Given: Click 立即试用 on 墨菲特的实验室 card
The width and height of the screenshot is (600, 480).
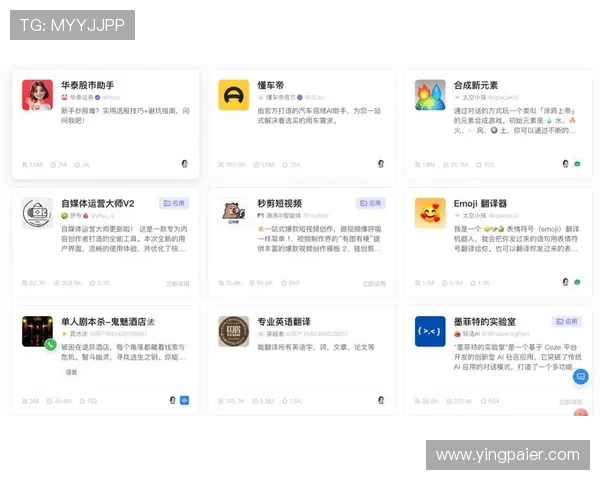Looking at the screenshot, I should [x=570, y=402].
